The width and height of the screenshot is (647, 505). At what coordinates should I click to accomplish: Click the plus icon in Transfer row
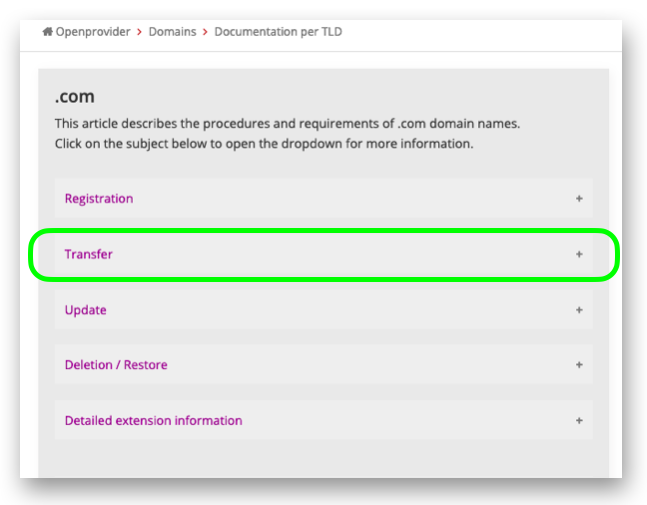pos(579,254)
